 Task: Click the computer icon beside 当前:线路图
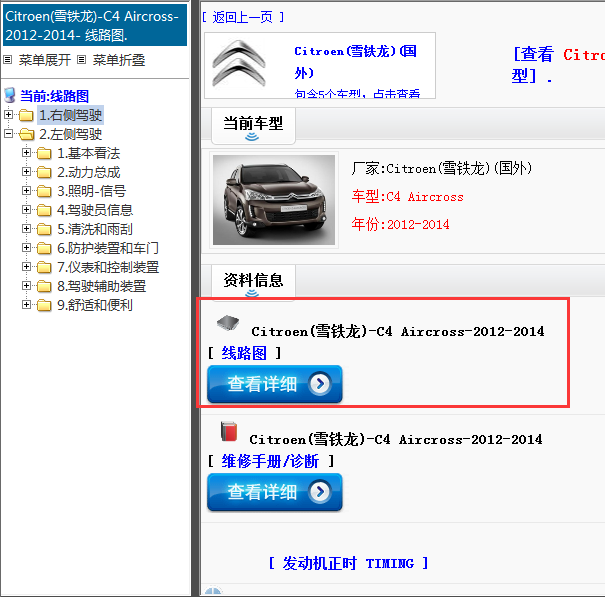click(x=10, y=95)
